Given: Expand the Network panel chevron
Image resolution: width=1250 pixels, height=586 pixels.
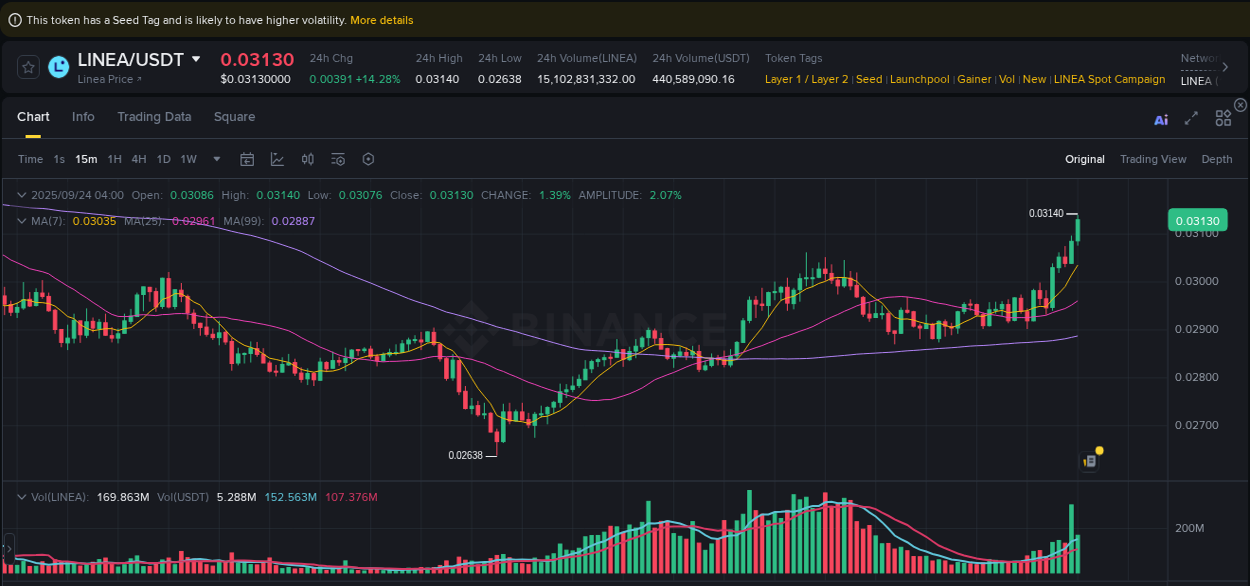Looking at the screenshot, I should 1224,68.
